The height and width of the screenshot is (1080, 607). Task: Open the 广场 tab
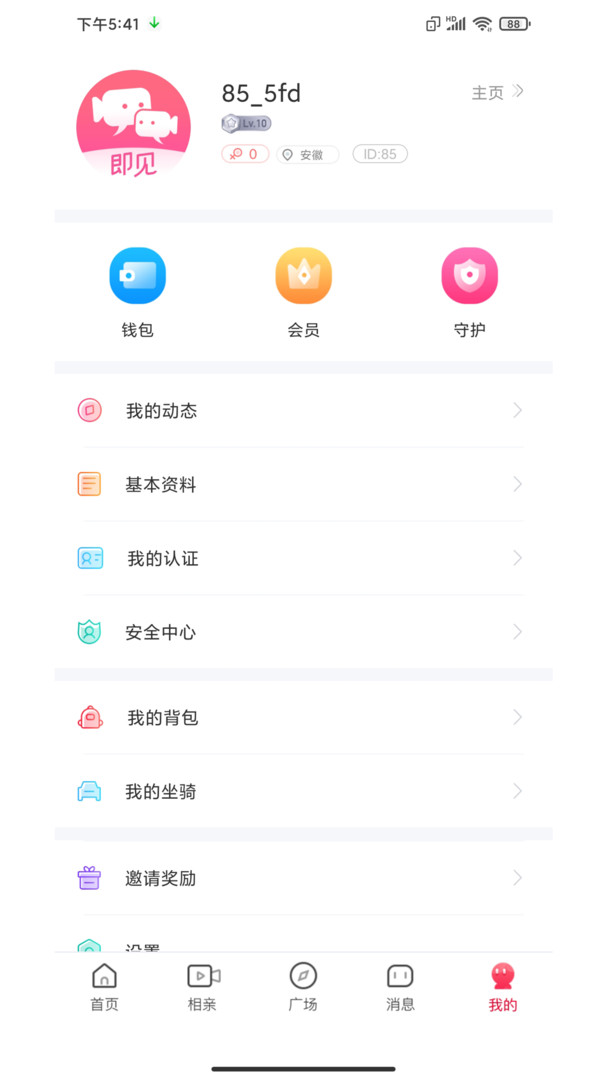click(303, 987)
